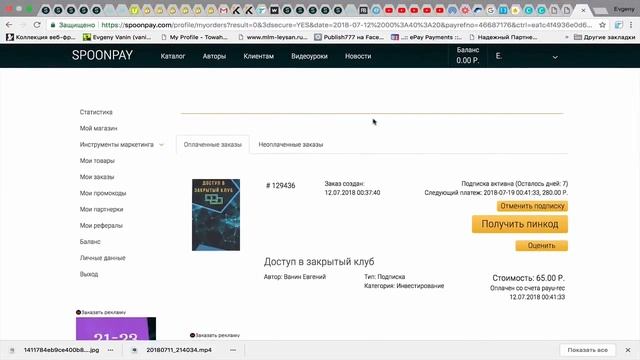Open the Каталог menu item
This screenshot has width=640, height=360.
point(173,56)
